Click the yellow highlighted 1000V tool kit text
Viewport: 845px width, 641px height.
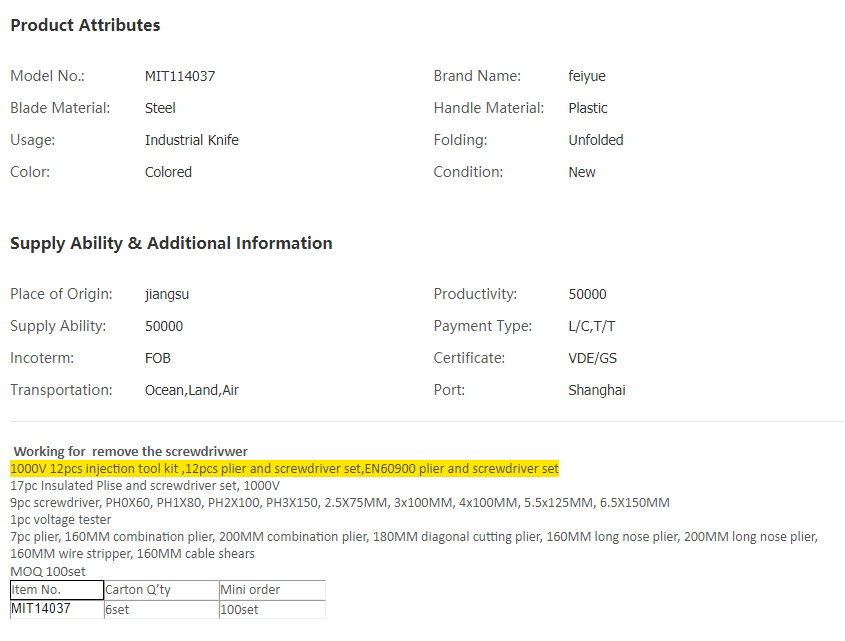[284, 469]
